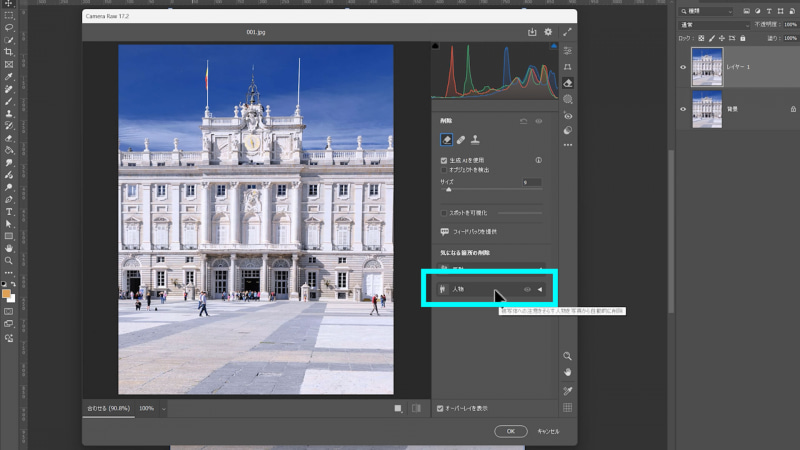The width and height of the screenshot is (800, 450).
Task: Open Camera Raw more options (three dots)
Action: coord(567,145)
